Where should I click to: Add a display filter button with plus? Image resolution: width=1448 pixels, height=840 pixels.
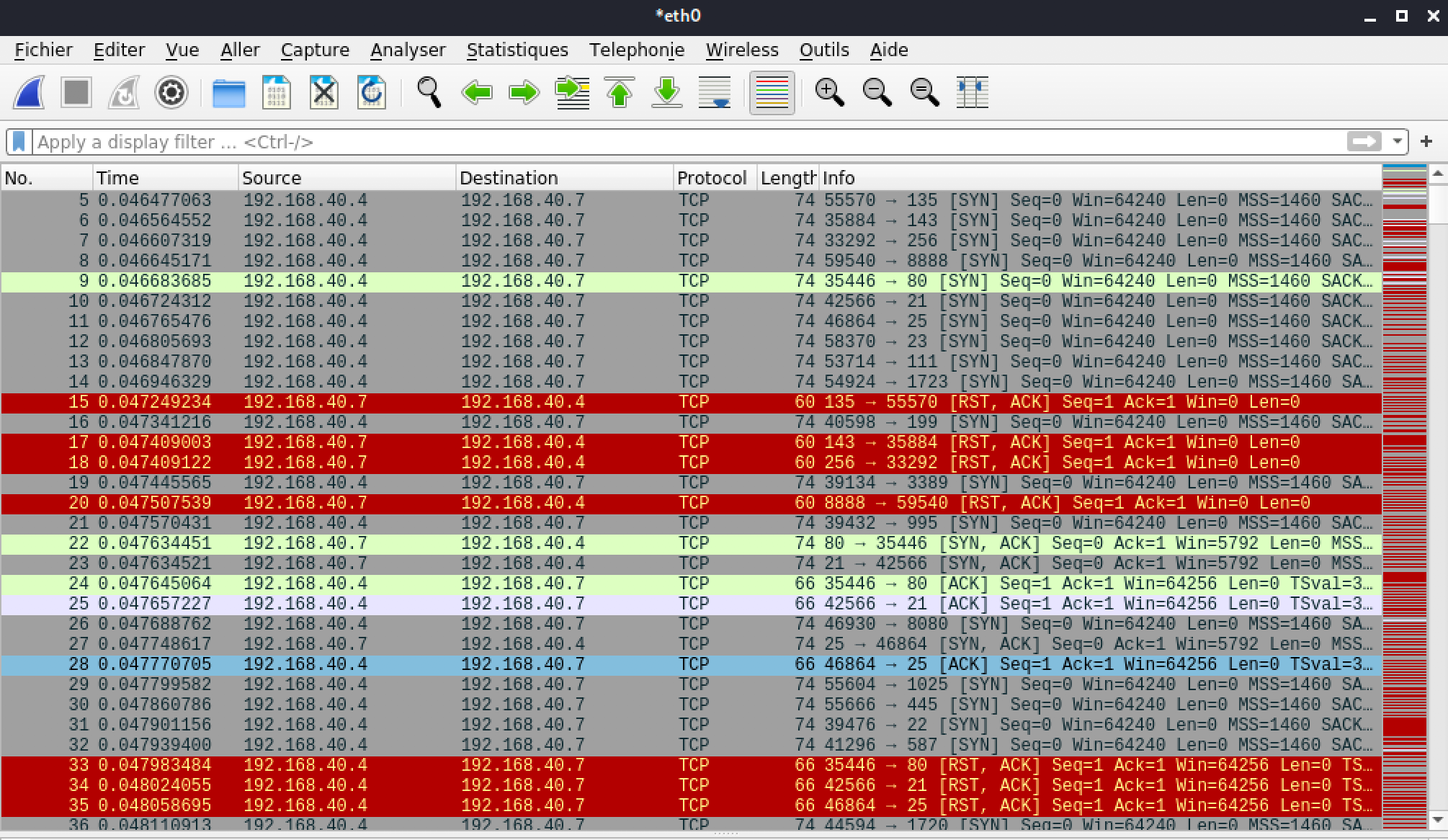(1426, 142)
